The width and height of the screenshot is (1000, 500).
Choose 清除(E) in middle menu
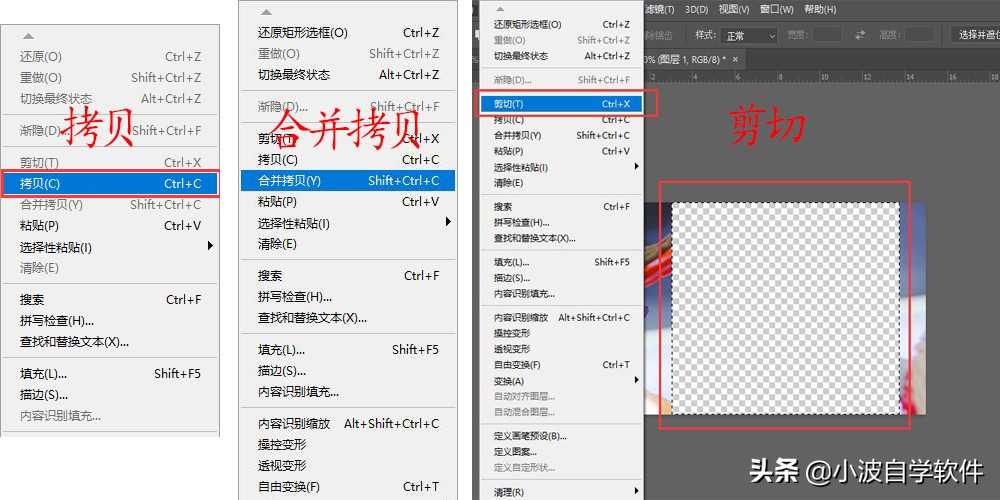[x=348, y=244]
